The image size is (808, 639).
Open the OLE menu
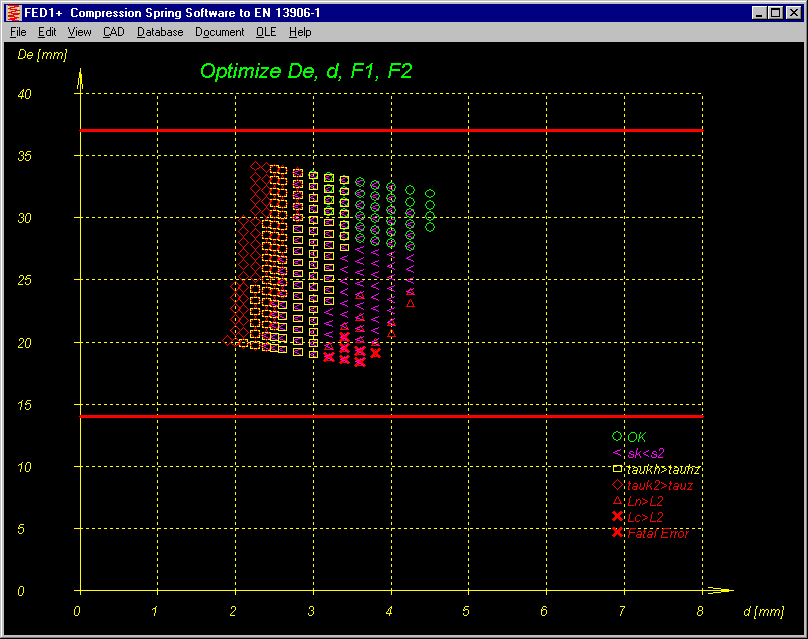click(x=266, y=32)
